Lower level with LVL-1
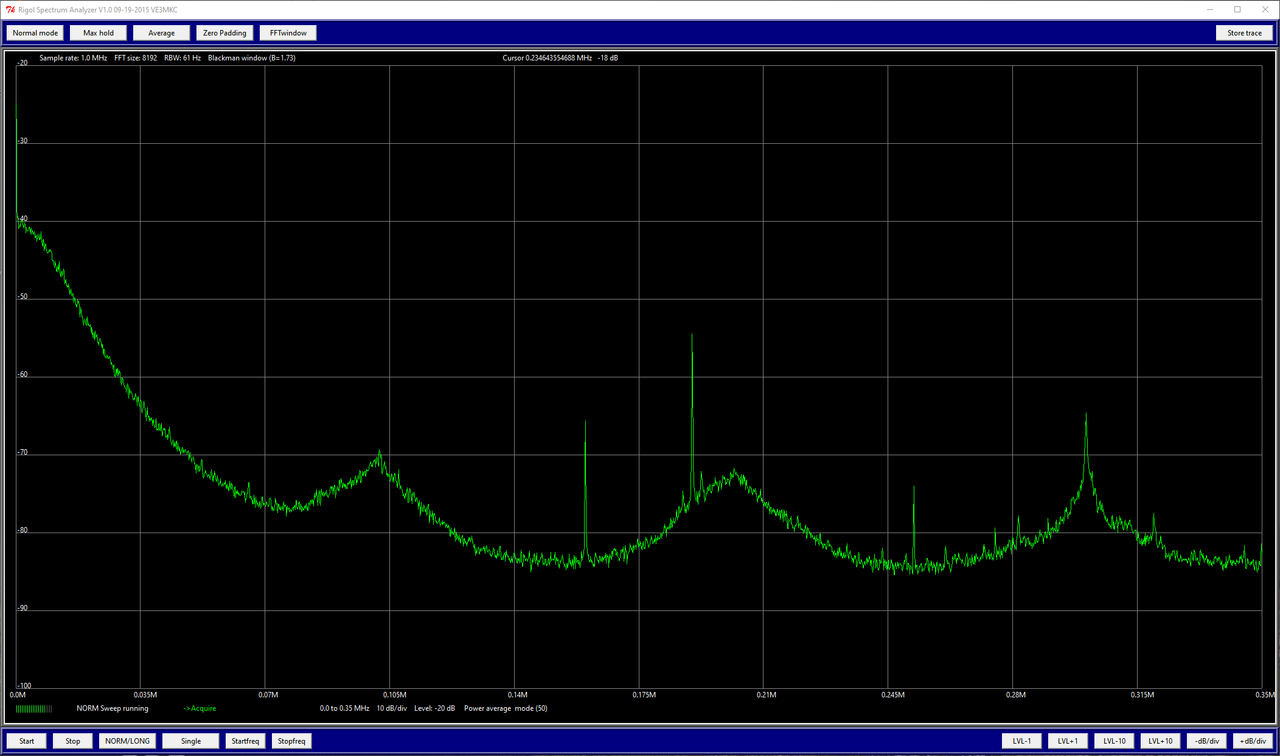The height and width of the screenshot is (756, 1280). pos(1021,741)
